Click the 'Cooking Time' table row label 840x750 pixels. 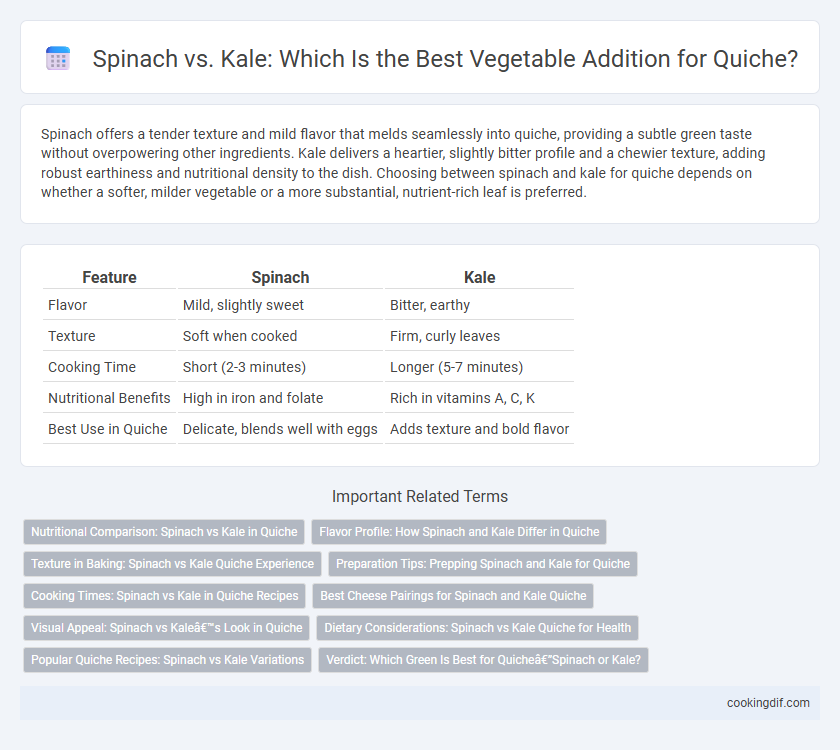click(x=92, y=367)
